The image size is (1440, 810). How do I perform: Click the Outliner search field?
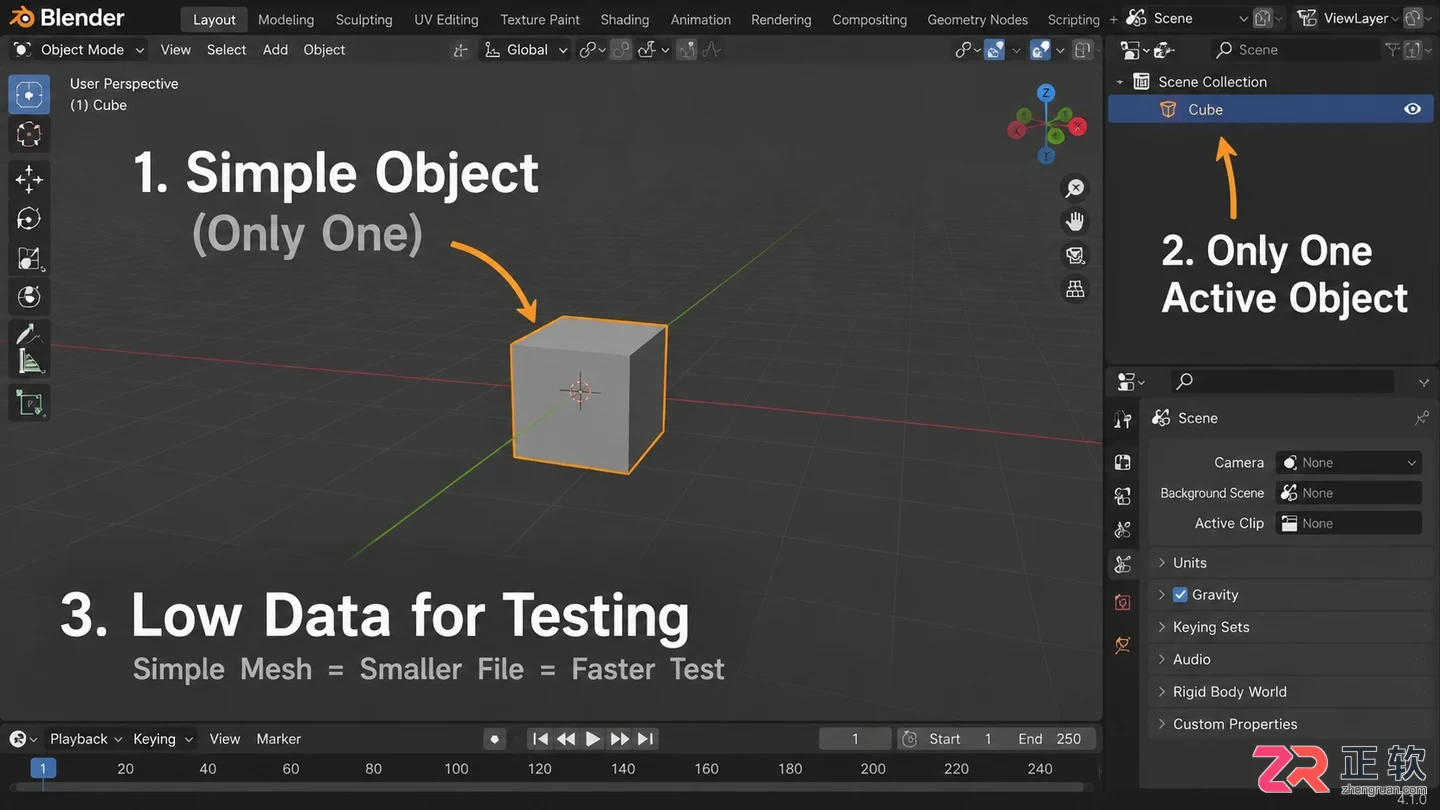1295,50
